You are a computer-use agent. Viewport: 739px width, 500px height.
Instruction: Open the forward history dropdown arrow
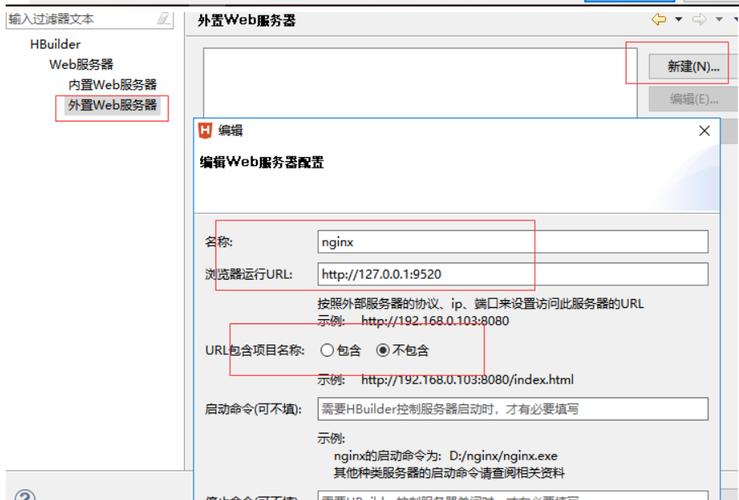[719, 19]
